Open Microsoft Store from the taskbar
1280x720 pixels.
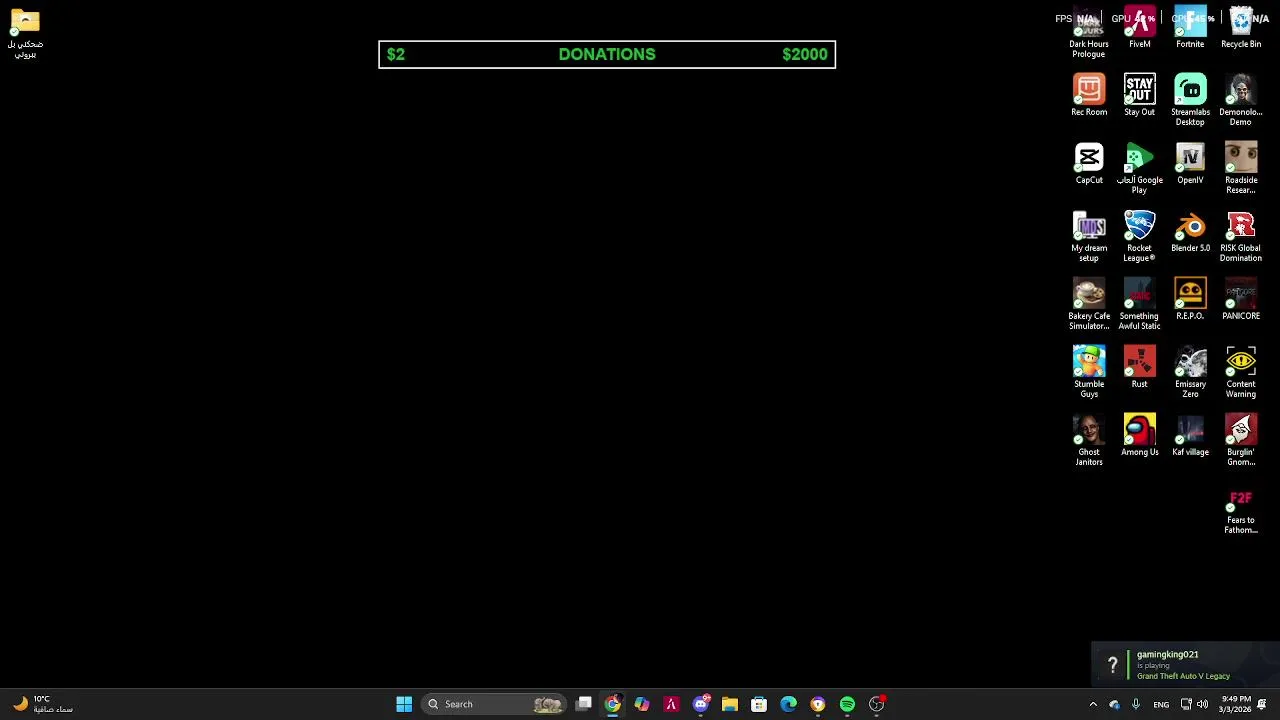pyautogui.click(x=759, y=704)
